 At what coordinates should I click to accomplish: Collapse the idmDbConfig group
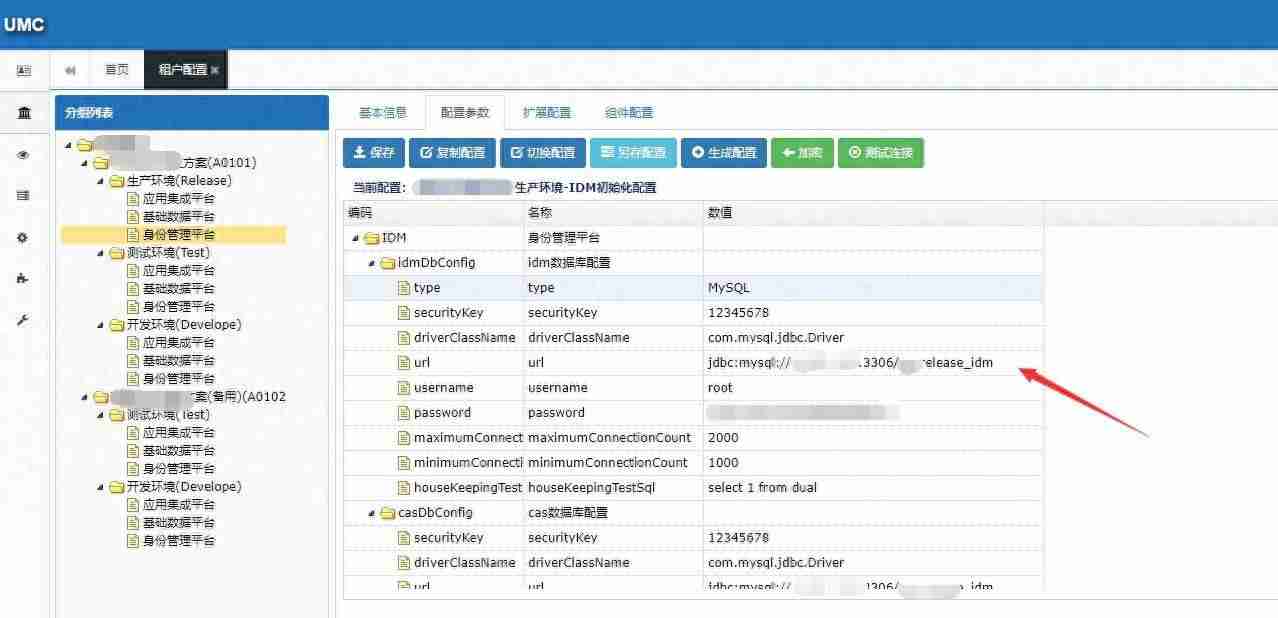point(372,263)
